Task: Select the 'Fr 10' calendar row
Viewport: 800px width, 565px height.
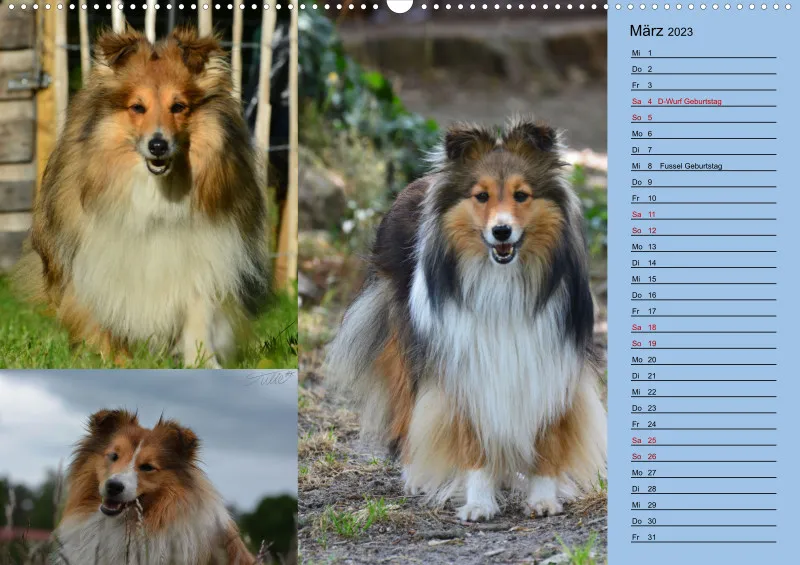Action: point(703,199)
